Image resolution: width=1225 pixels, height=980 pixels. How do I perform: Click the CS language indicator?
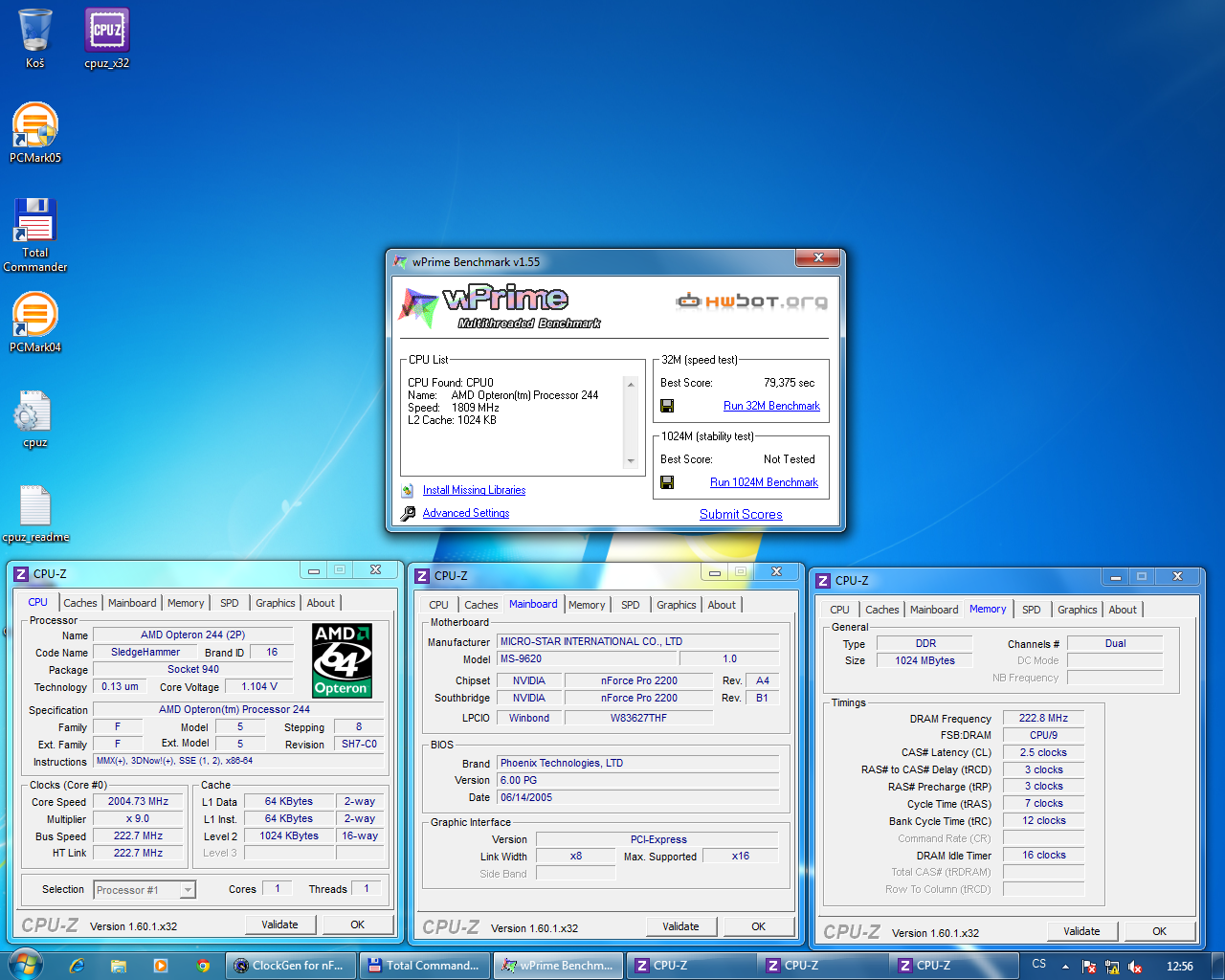(1039, 965)
